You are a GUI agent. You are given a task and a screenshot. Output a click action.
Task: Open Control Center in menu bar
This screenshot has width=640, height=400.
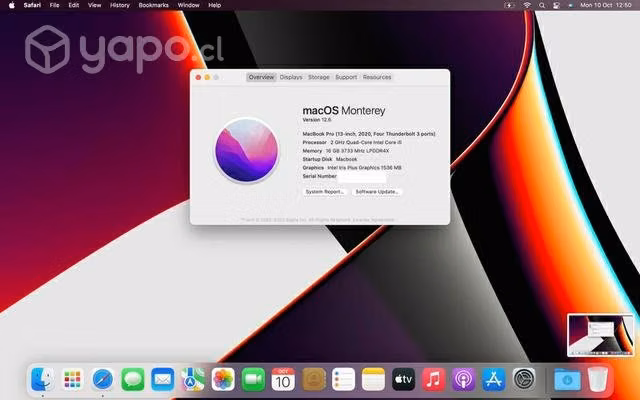point(556,5)
